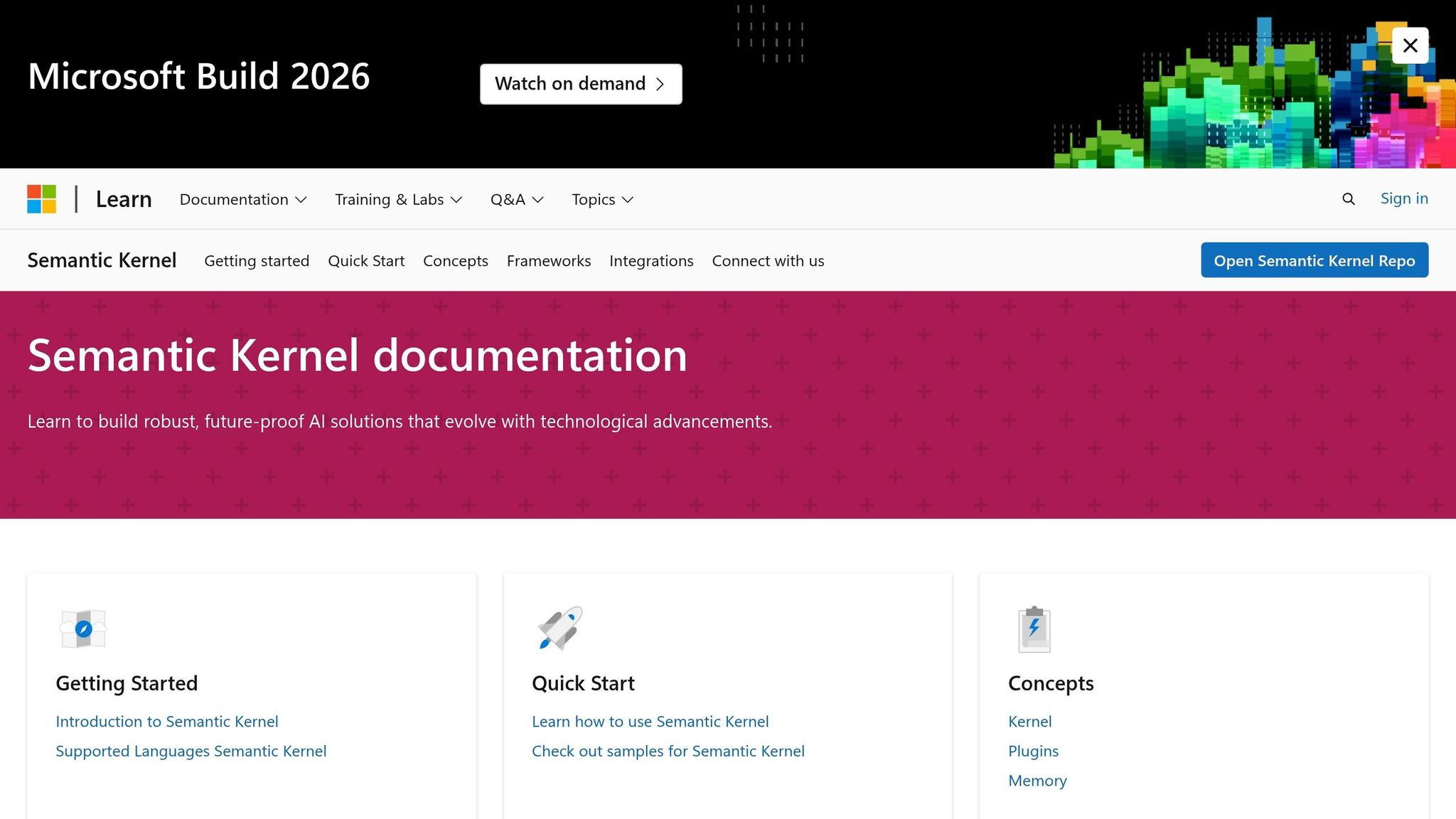
Task: Click the Concepts clipboard lightning icon
Action: pos(1034,629)
